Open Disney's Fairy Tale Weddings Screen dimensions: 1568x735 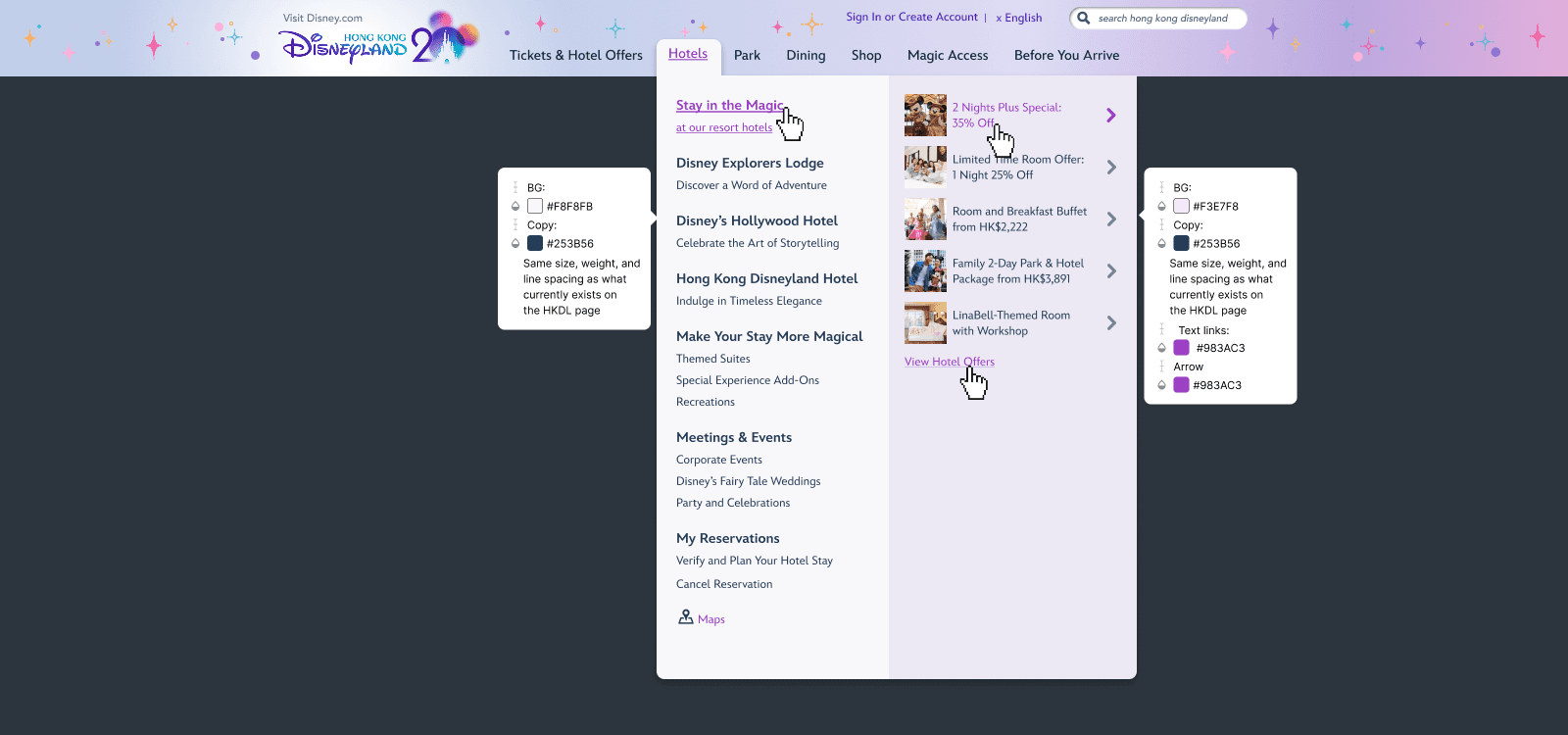click(x=749, y=481)
